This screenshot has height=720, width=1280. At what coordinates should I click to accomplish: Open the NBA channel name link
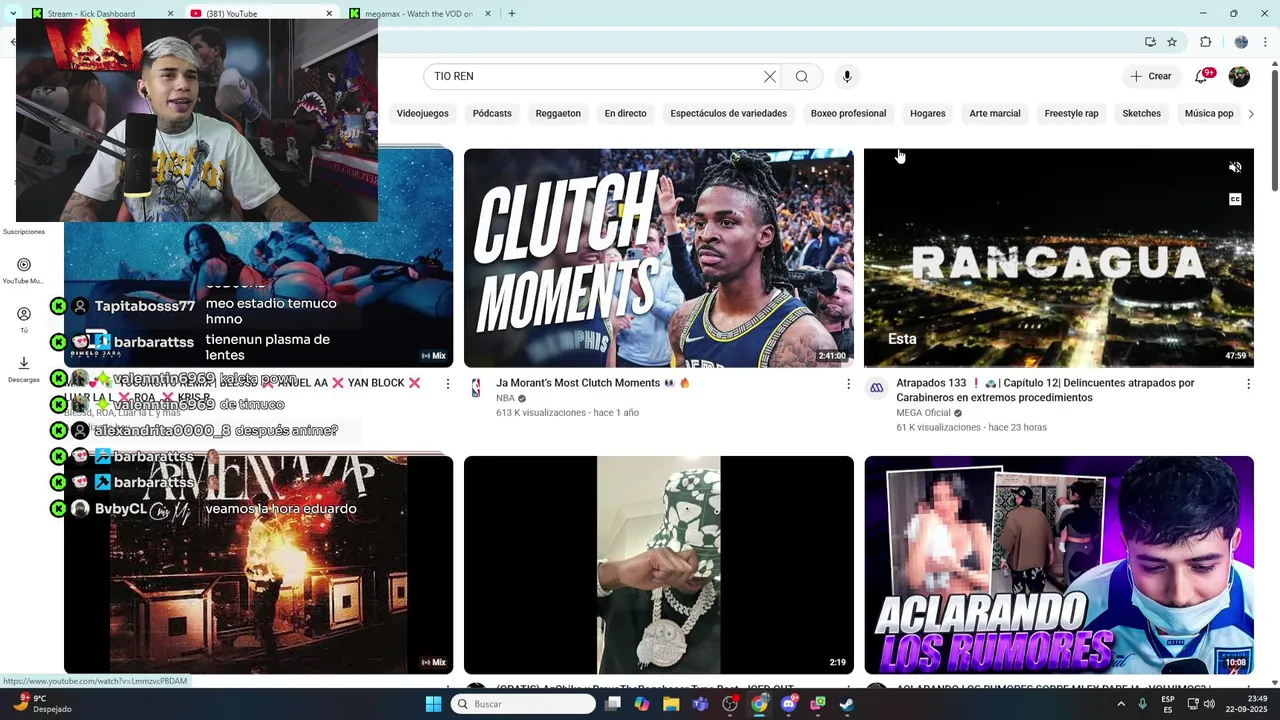pyautogui.click(x=505, y=398)
